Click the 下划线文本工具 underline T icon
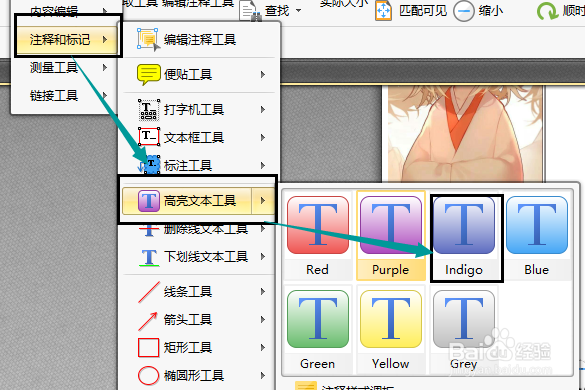 pyautogui.click(x=149, y=257)
